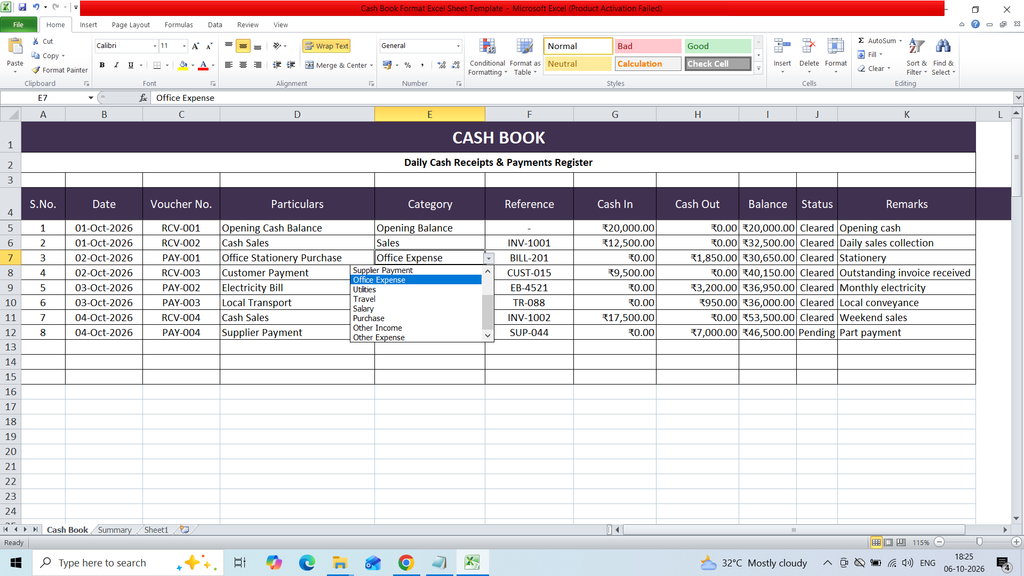Open Conditional Formatting
Image resolution: width=1024 pixels, height=576 pixels.
487,57
